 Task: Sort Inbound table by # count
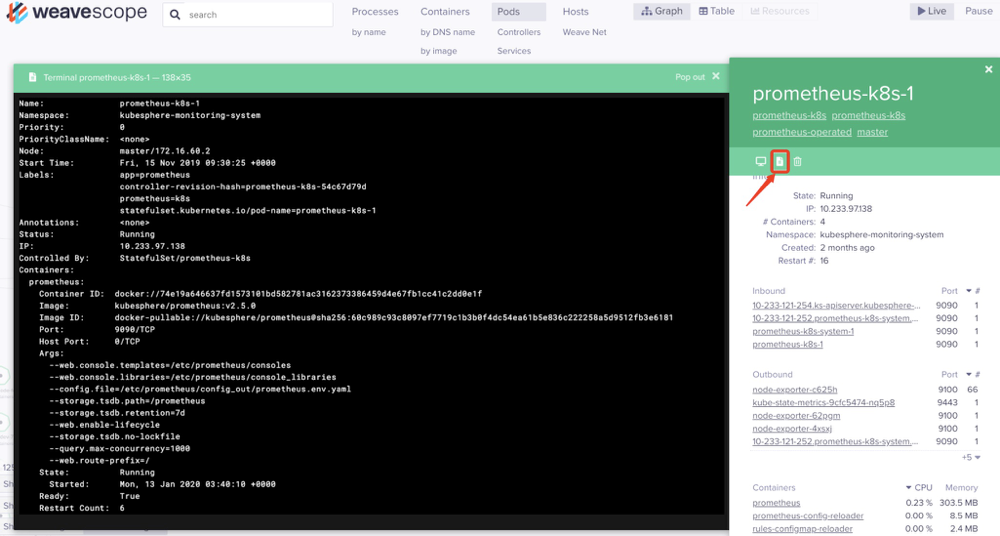[x=977, y=291]
